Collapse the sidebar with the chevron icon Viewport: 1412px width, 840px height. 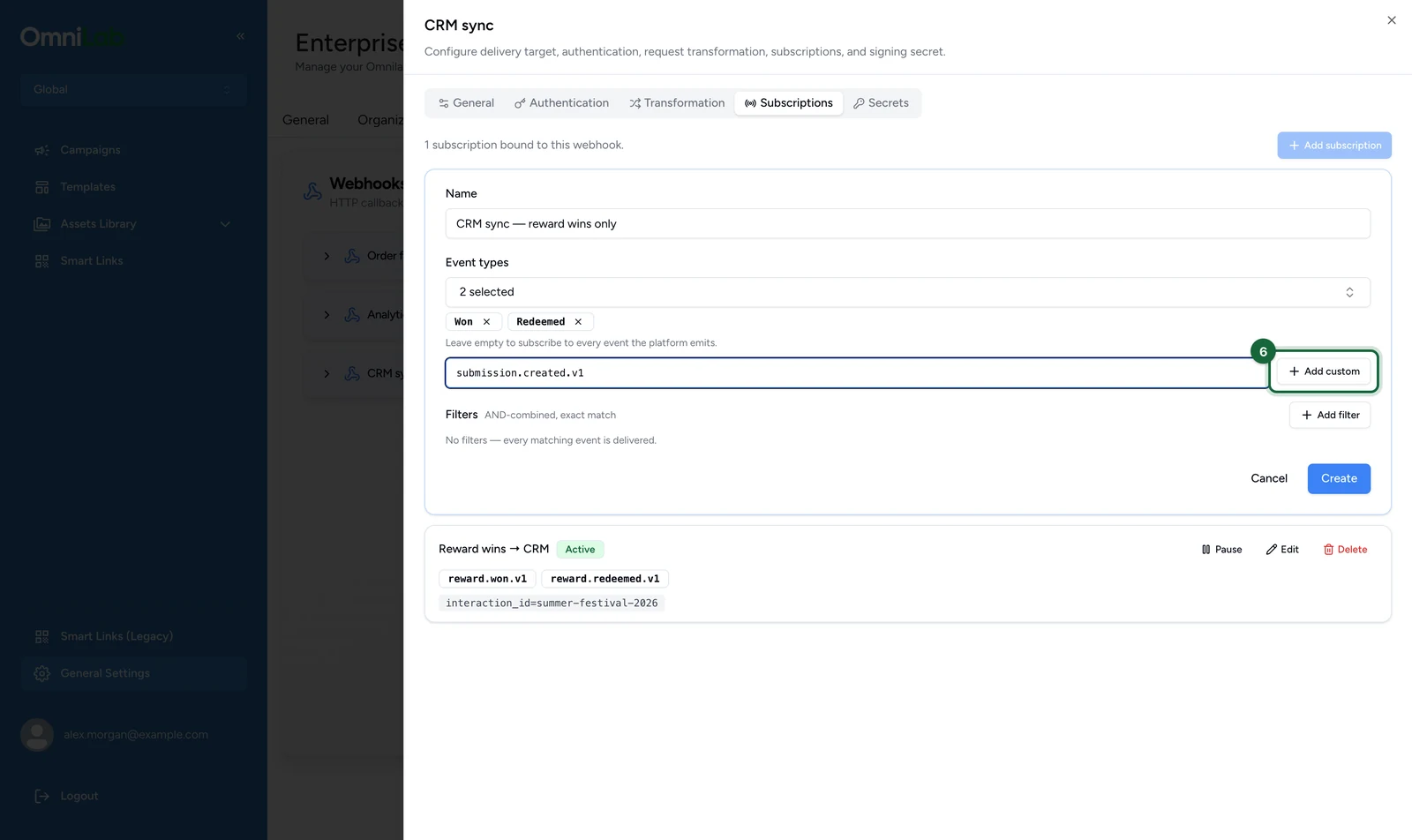pyautogui.click(x=240, y=36)
